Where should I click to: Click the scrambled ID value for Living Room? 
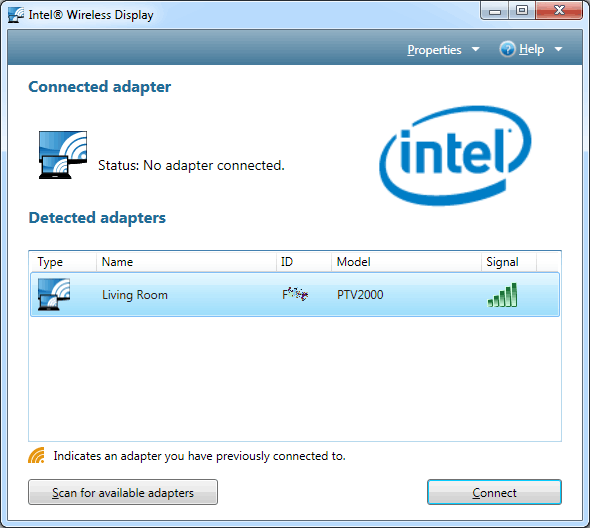tap(295, 294)
